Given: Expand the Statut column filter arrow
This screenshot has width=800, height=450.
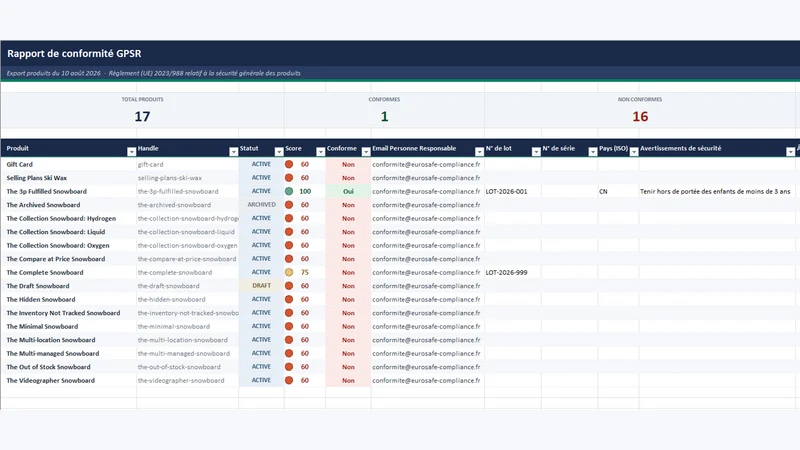Looking at the screenshot, I should click(279, 152).
